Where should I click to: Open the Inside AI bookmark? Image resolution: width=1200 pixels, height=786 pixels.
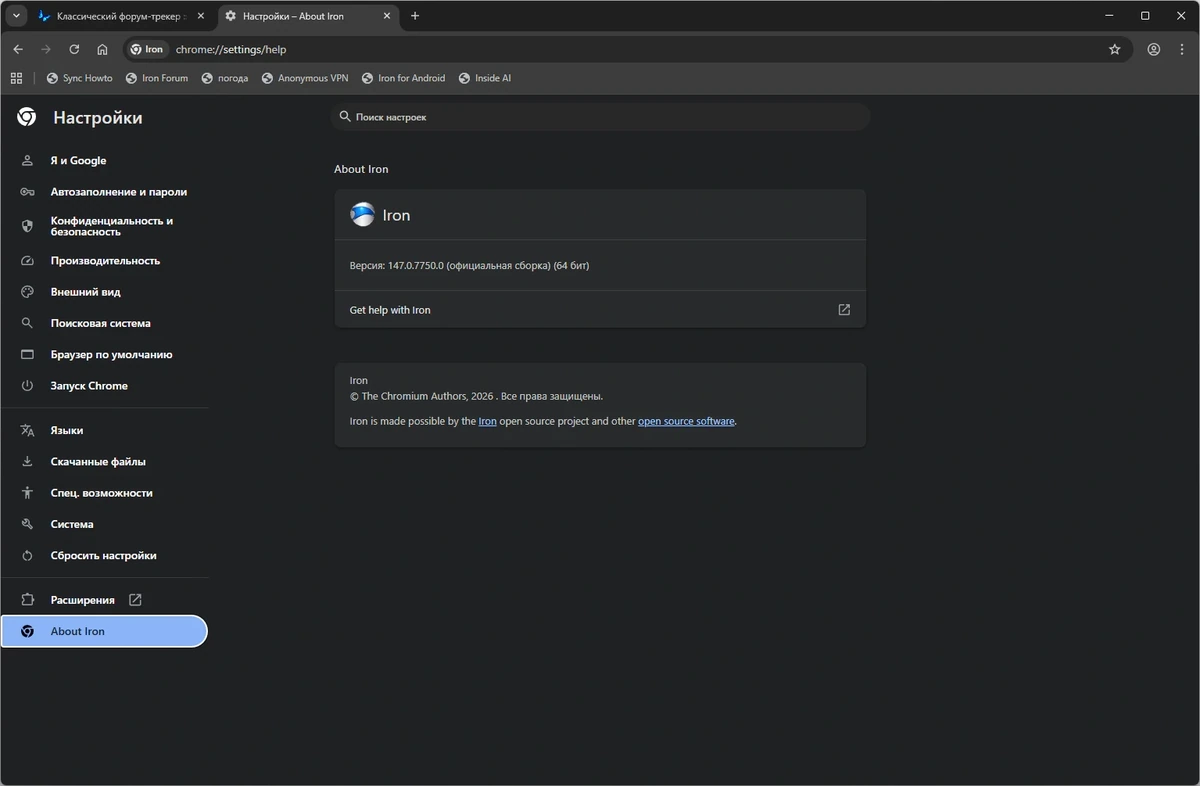tap(485, 78)
